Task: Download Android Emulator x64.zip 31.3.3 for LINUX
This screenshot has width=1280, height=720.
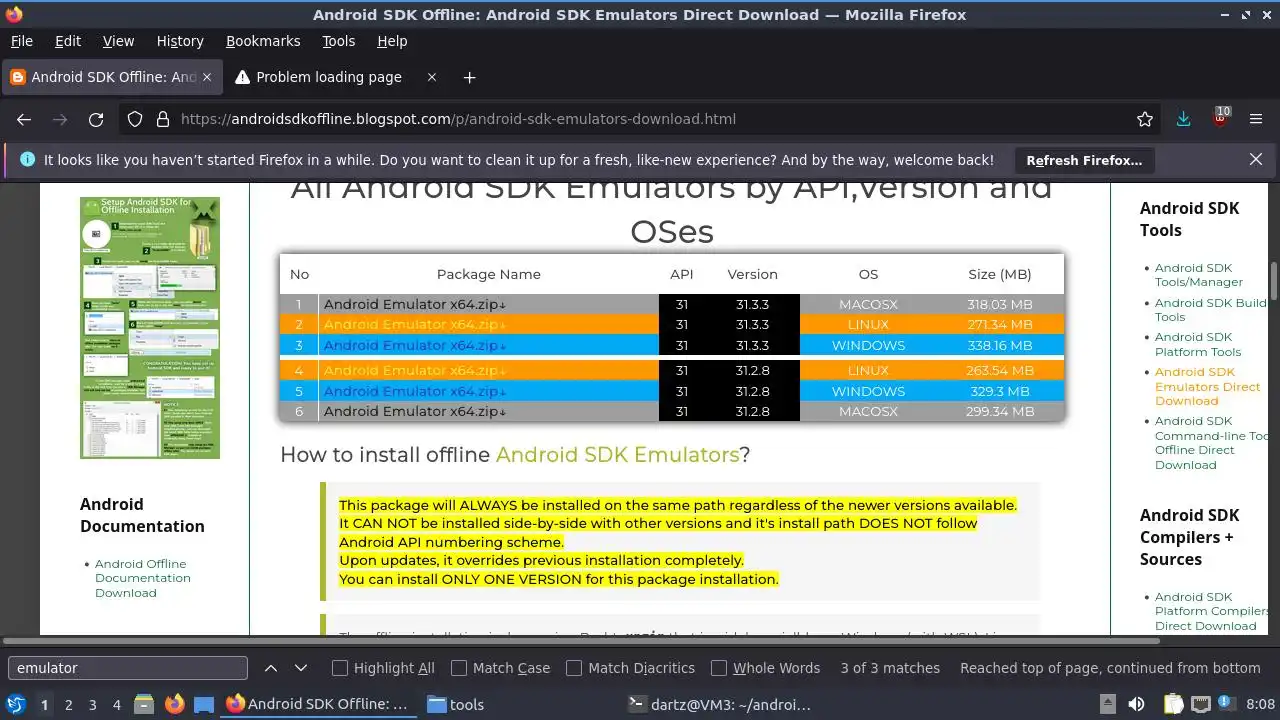Action: pyautogui.click(x=415, y=325)
